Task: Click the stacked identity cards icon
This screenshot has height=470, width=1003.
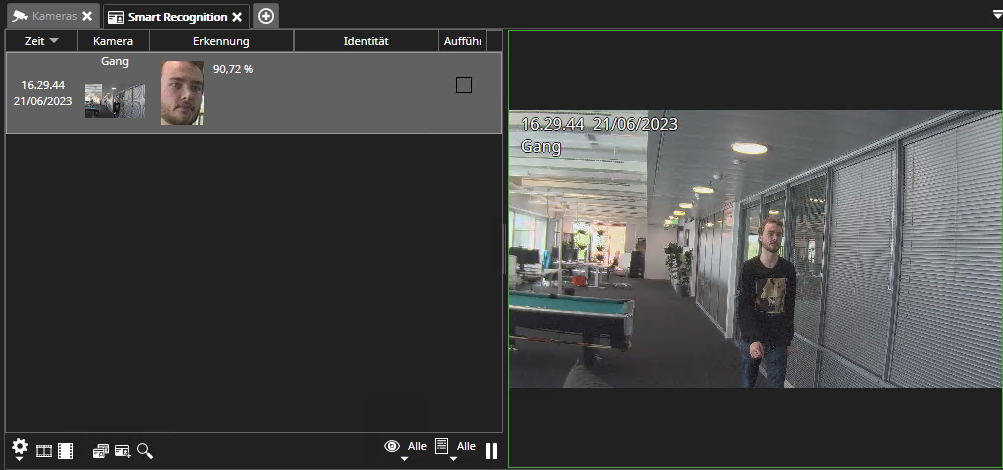Action: (x=101, y=451)
